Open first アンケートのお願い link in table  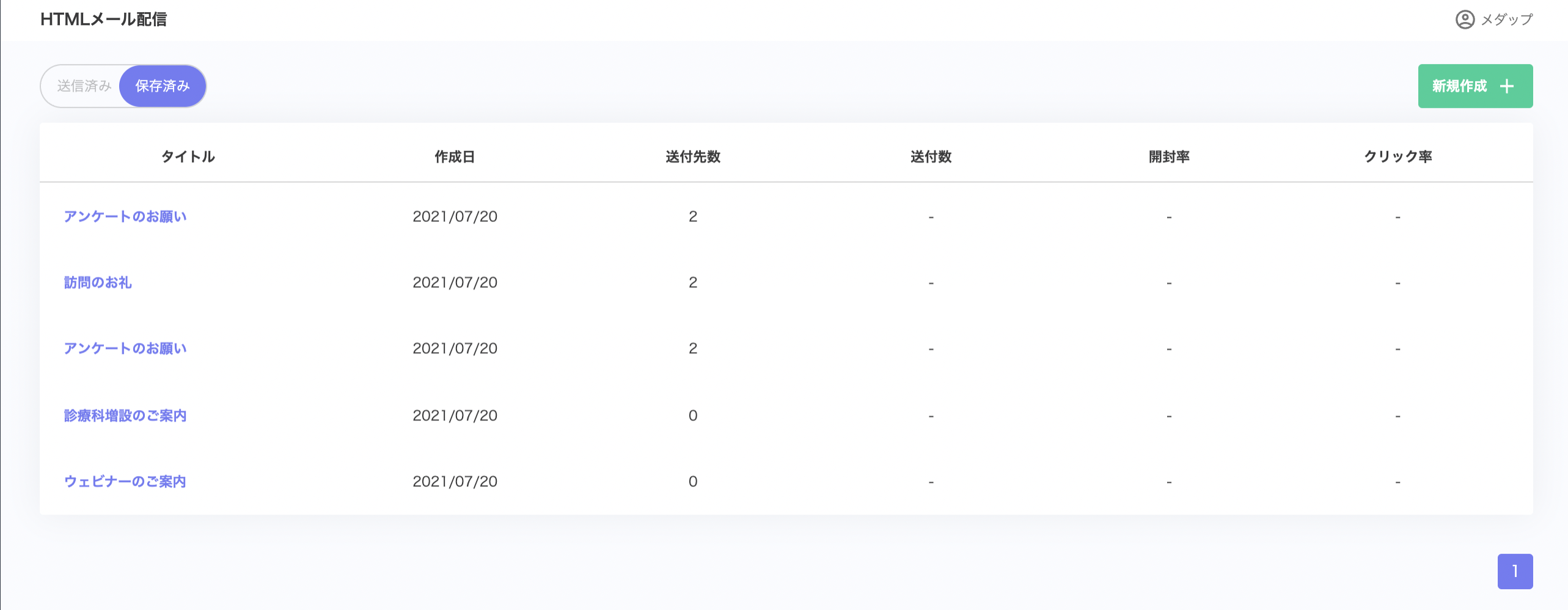tap(125, 216)
